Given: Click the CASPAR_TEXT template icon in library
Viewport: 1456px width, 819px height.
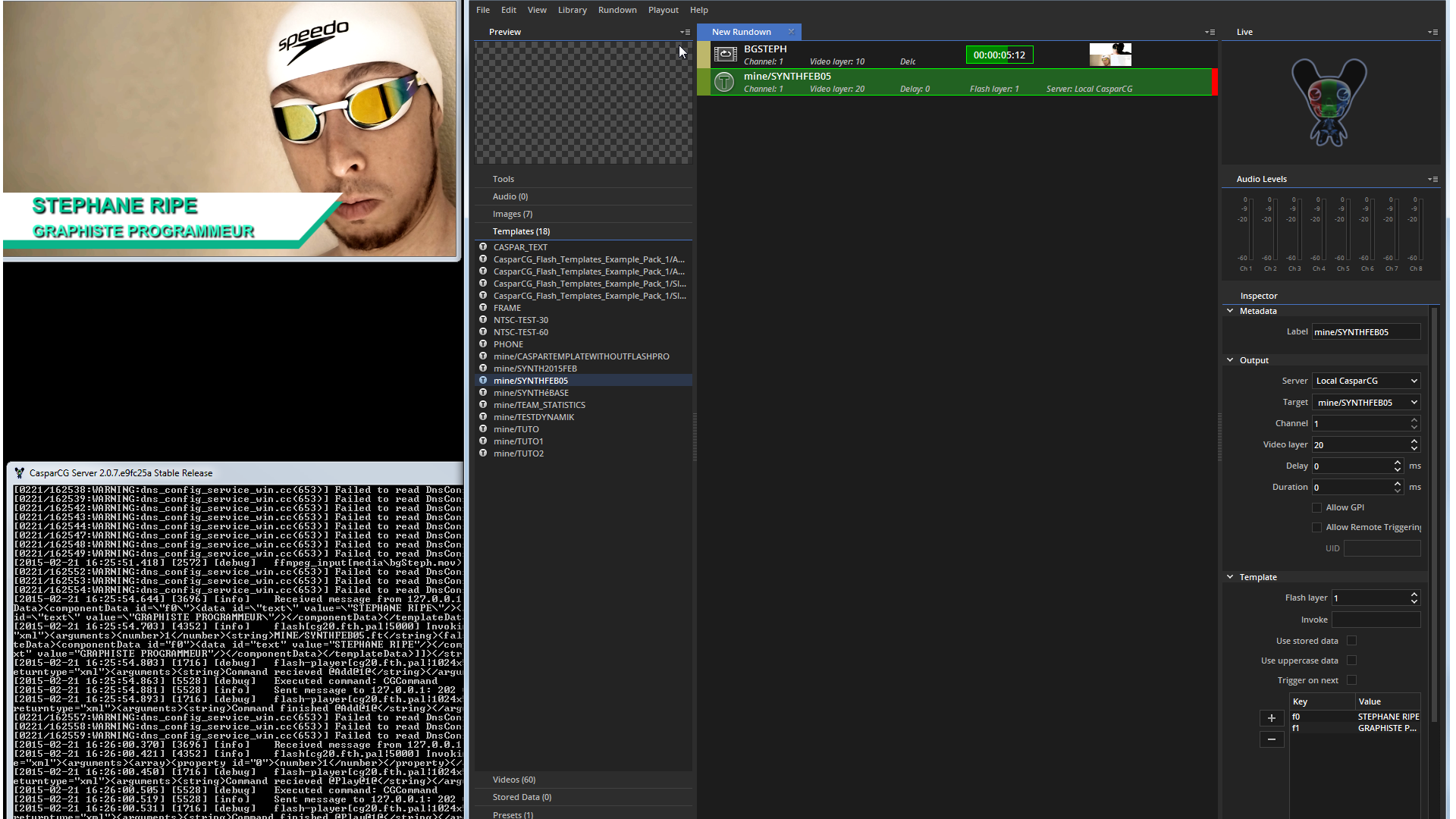Looking at the screenshot, I should [483, 246].
